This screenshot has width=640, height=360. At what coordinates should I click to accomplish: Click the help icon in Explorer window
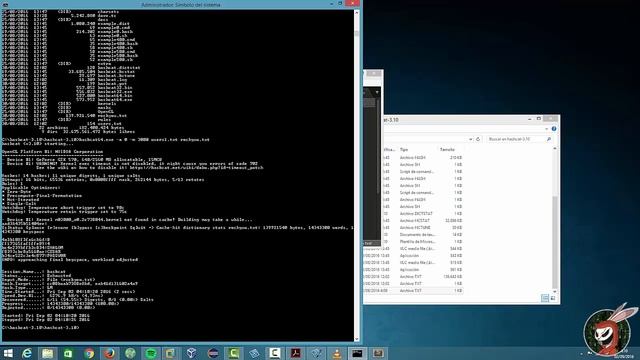554,129
